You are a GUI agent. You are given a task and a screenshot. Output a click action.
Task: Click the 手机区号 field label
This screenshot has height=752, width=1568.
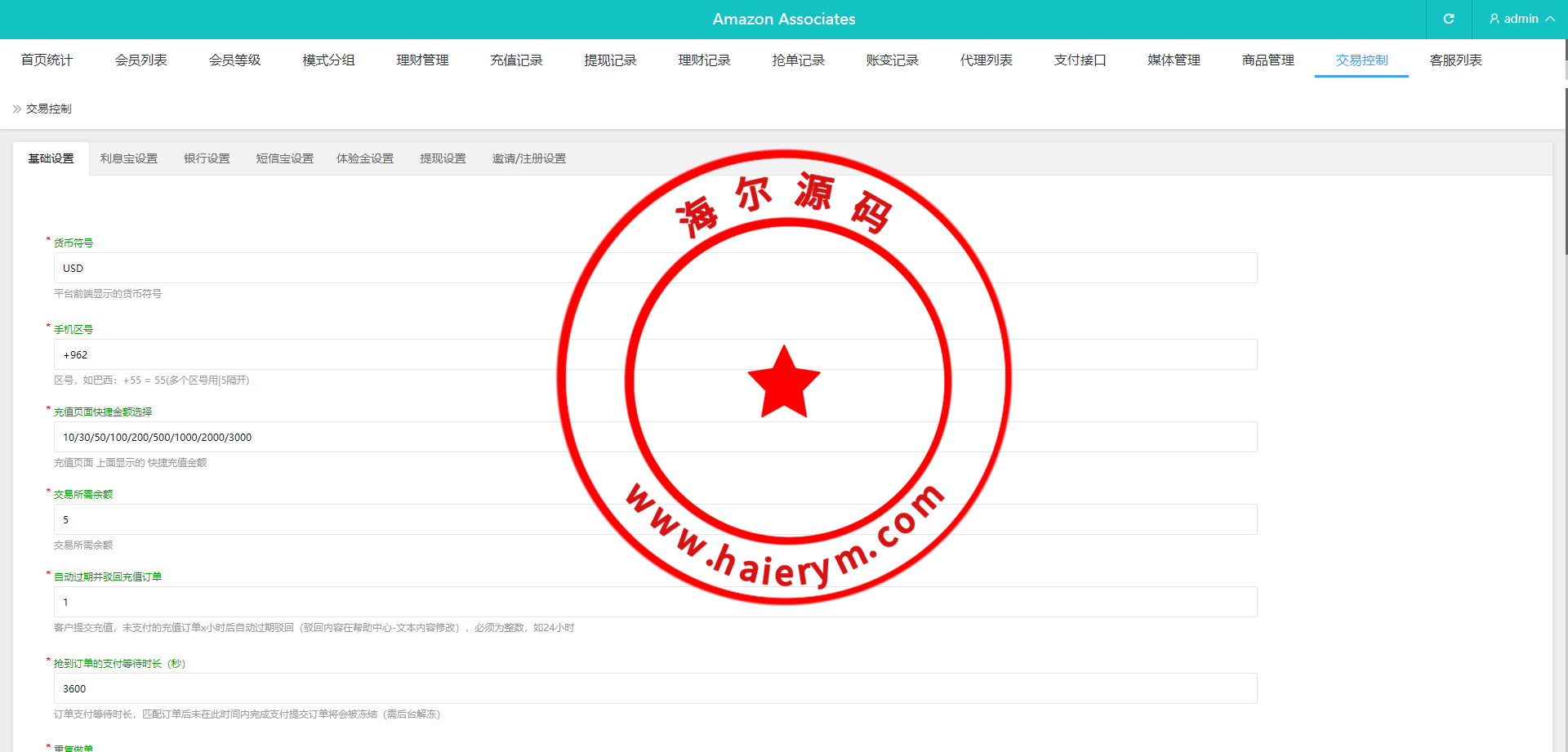click(x=73, y=329)
